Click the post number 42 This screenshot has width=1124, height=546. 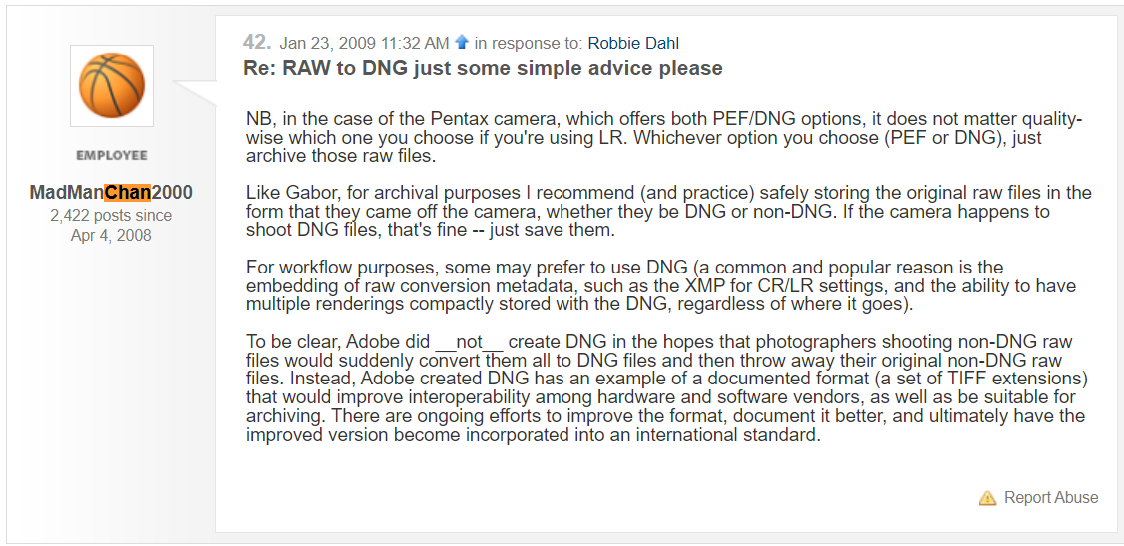[256, 43]
